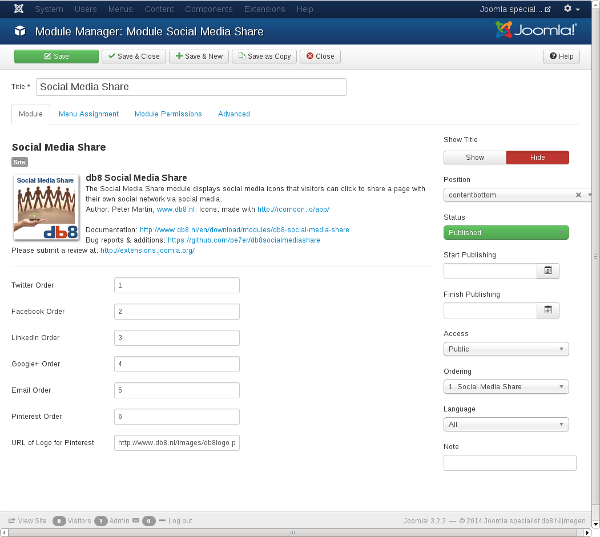Viewport: 600px width, 537px height.
Task: Click the Start Publishing calendar icon
Action: coord(548,271)
